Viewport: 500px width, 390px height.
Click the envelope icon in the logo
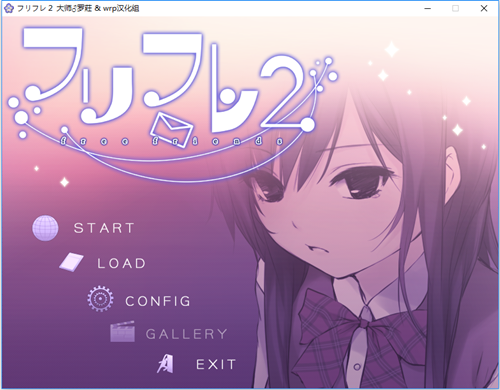point(171,130)
